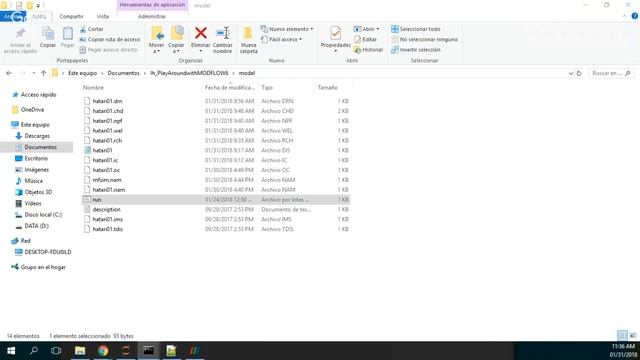
Task: Switch to the Compartir ribbon tab
Action: [71, 16]
